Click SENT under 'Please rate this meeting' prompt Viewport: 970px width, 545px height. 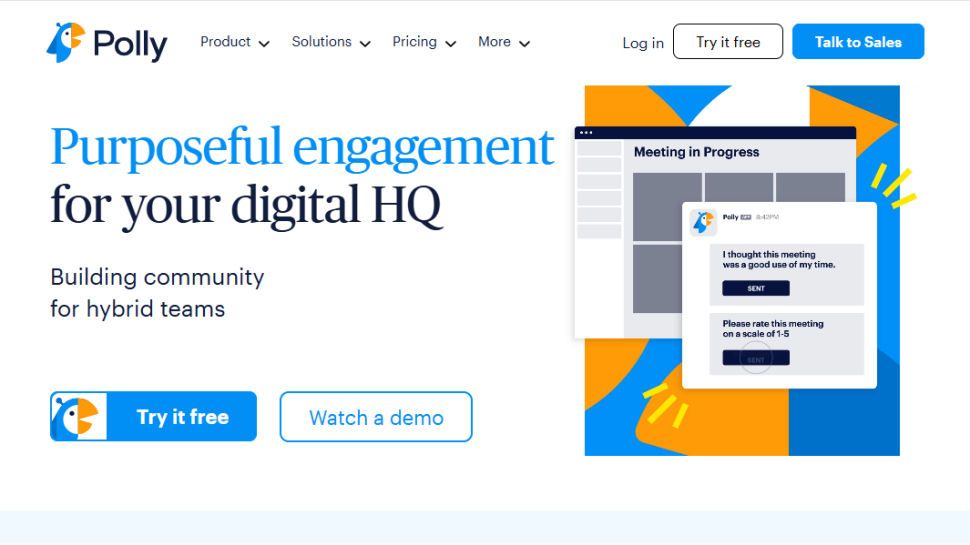[x=756, y=358]
